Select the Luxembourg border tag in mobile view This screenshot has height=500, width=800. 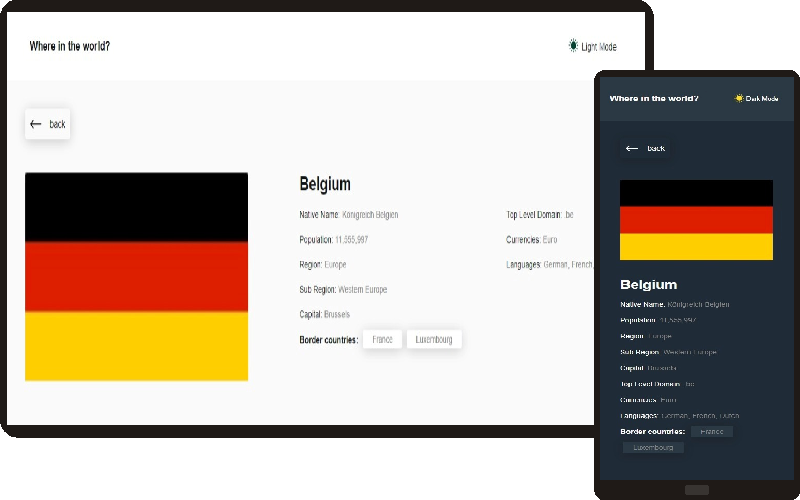653,448
